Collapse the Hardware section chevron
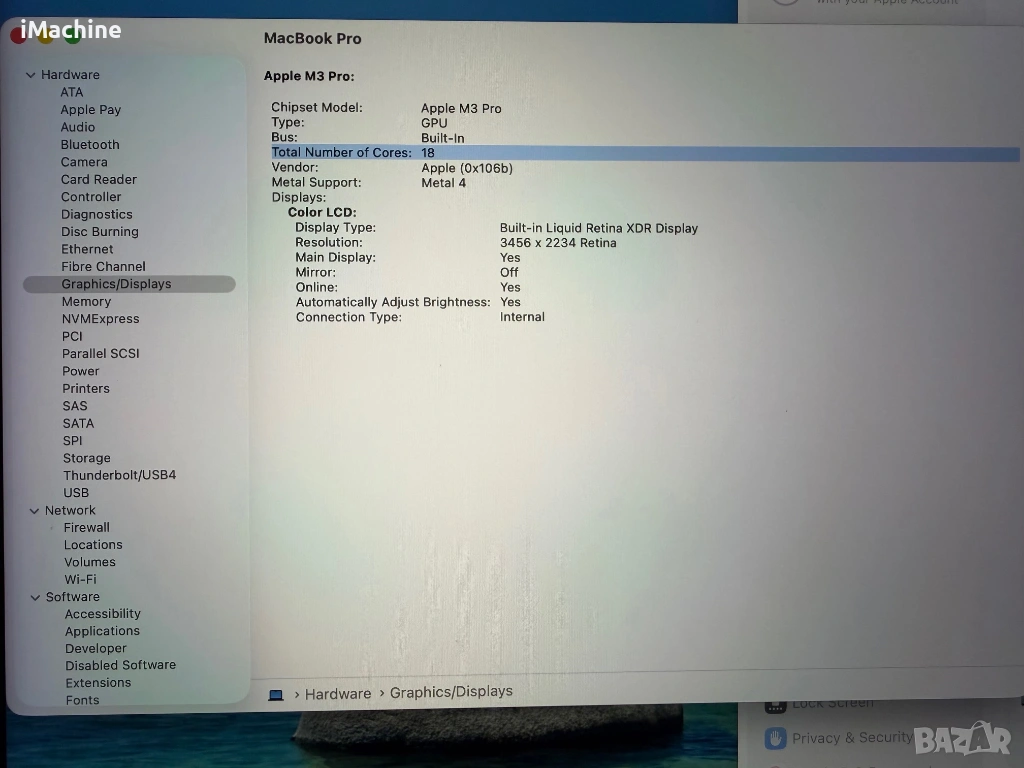1024x768 pixels. click(x=31, y=75)
